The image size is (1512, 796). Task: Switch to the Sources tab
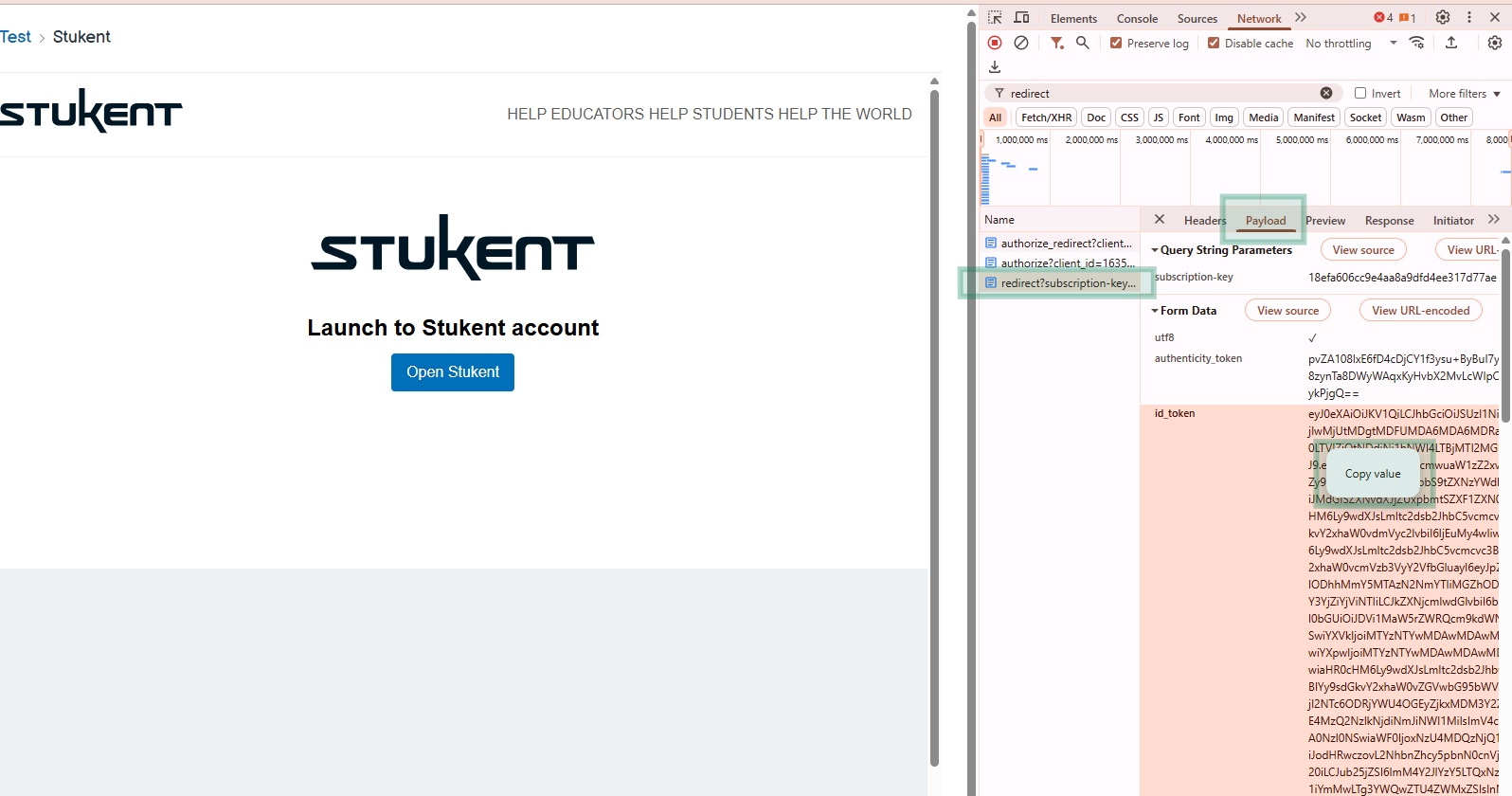[1197, 18]
